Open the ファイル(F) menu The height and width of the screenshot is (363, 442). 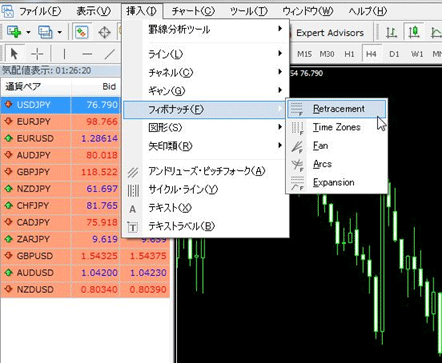tap(40, 11)
